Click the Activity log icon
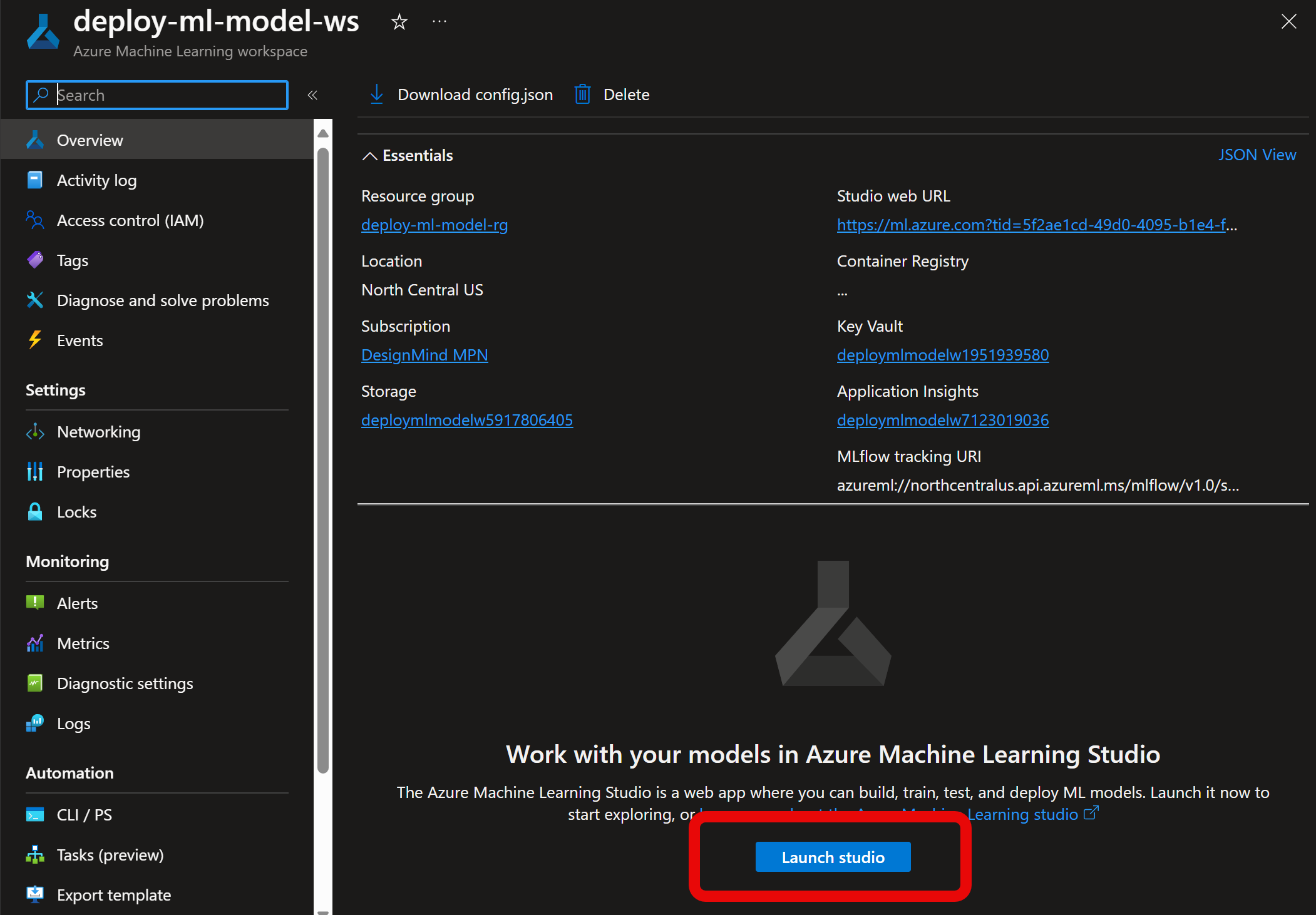Viewport: 1316px width, 915px height. click(35, 180)
